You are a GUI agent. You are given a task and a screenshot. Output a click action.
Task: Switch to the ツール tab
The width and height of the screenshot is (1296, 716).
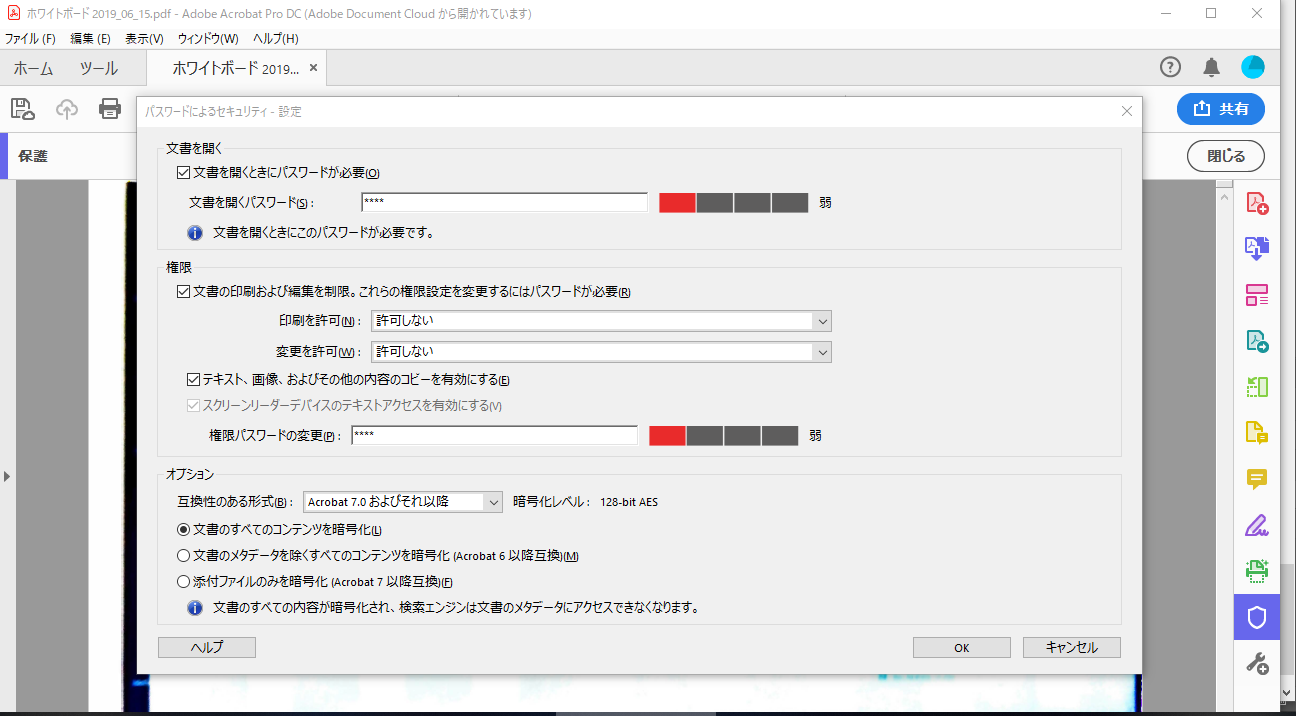[98, 69]
